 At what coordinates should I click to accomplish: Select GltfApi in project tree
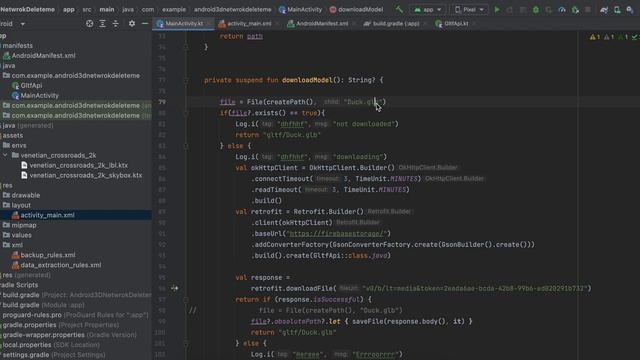tap(31, 85)
